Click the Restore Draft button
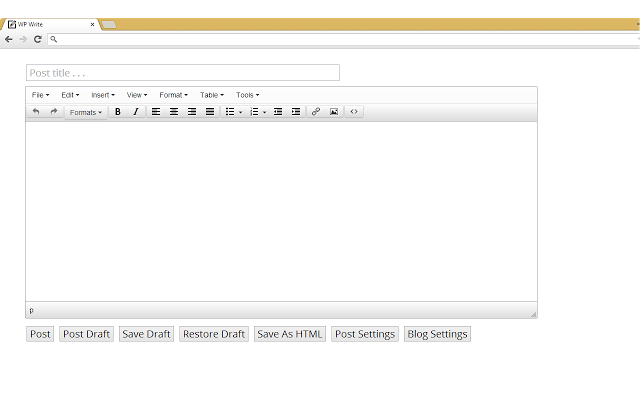Viewport: 640px width, 400px height. 214,334
